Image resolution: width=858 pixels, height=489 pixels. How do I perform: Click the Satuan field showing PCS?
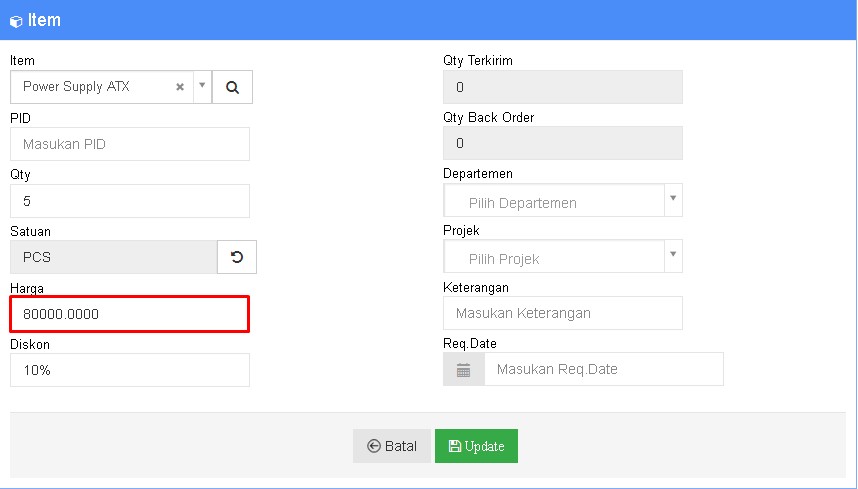click(113, 257)
